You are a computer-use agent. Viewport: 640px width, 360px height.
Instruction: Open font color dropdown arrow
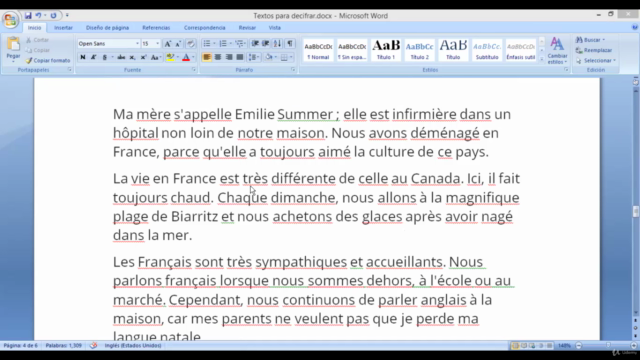(x=193, y=57)
